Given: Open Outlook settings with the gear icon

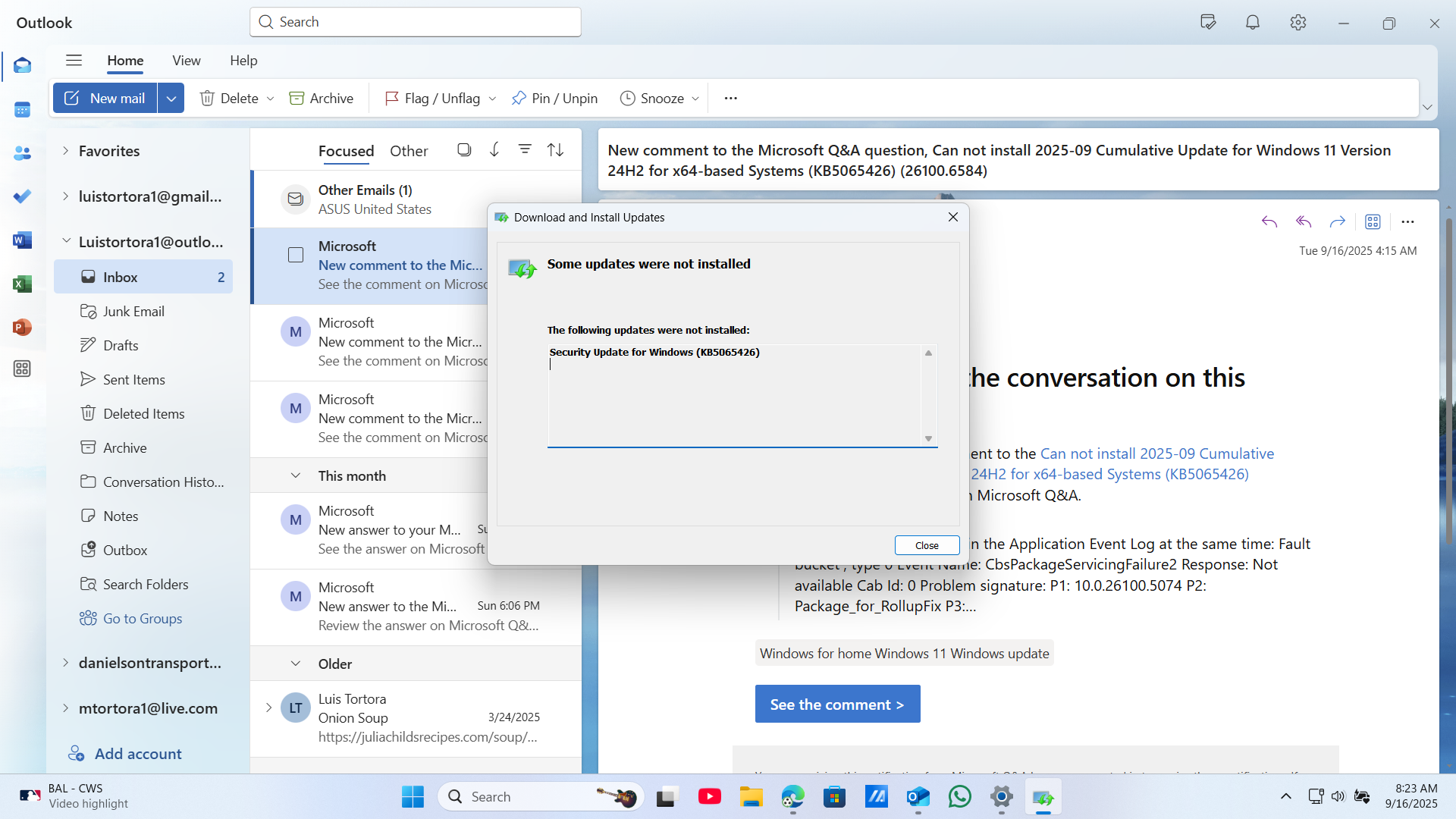Looking at the screenshot, I should [1298, 22].
